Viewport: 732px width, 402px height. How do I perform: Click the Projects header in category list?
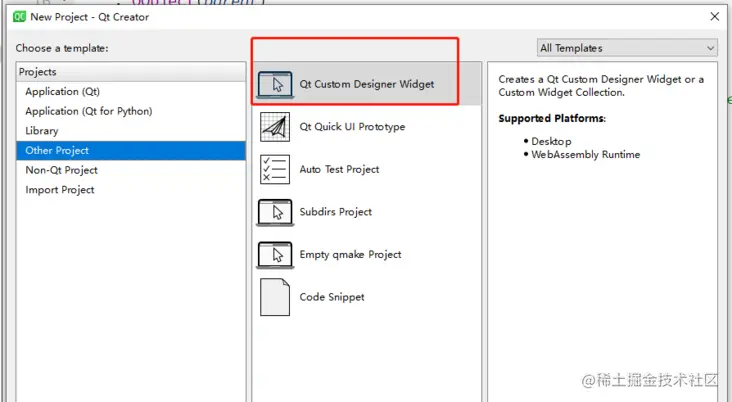tap(131, 72)
